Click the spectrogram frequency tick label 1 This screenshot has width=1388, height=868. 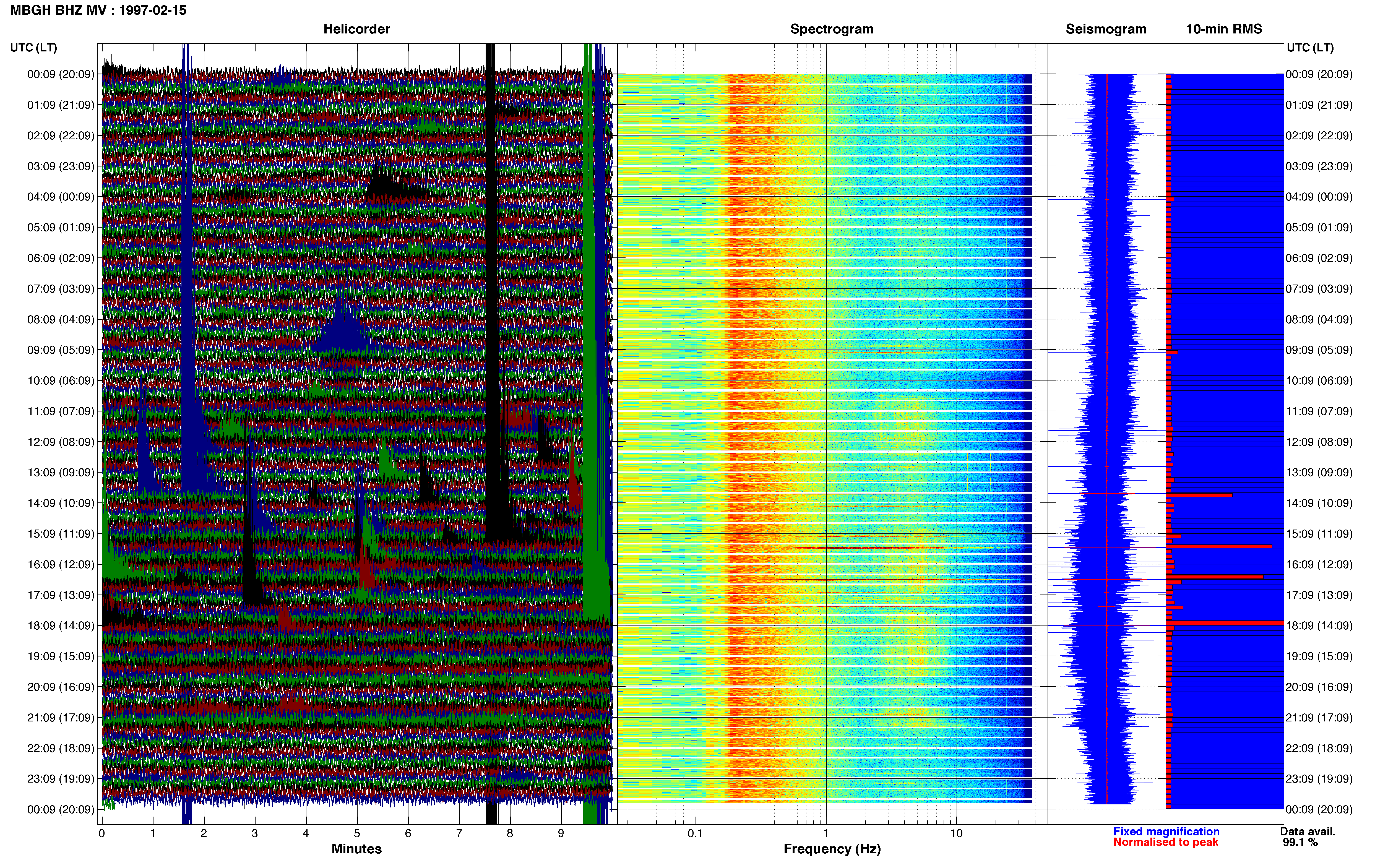826,833
